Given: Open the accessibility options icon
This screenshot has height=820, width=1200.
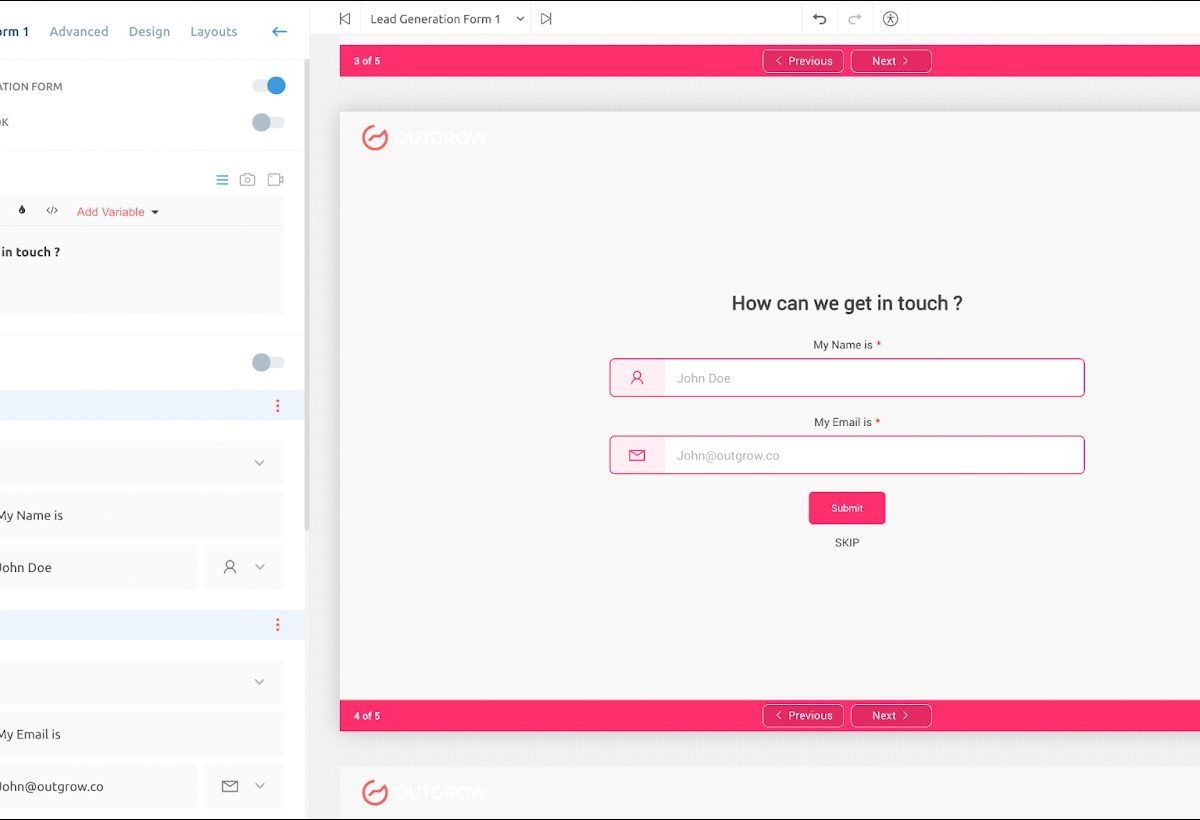Looking at the screenshot, I should coord(890,19).
